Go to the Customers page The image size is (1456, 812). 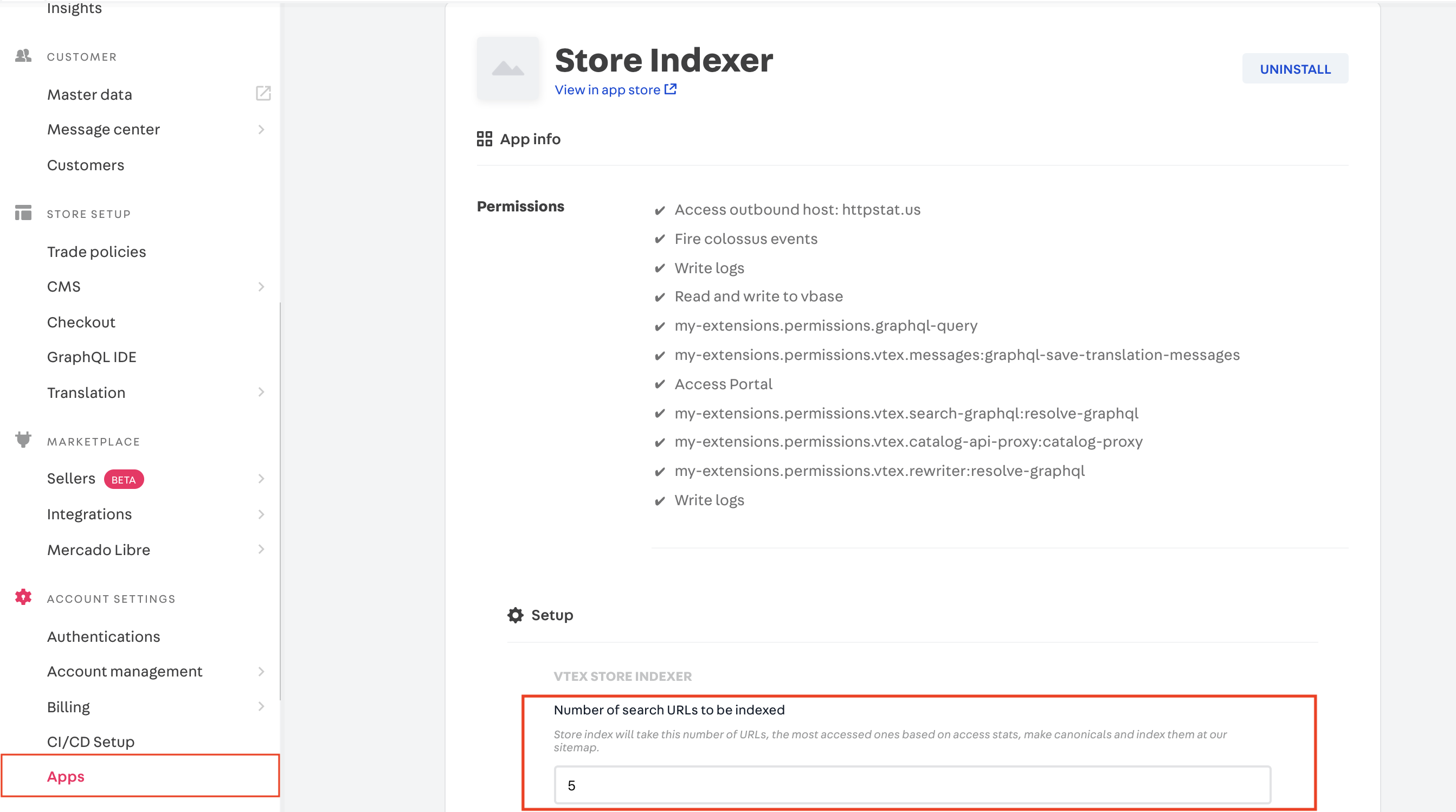[85, 165]
